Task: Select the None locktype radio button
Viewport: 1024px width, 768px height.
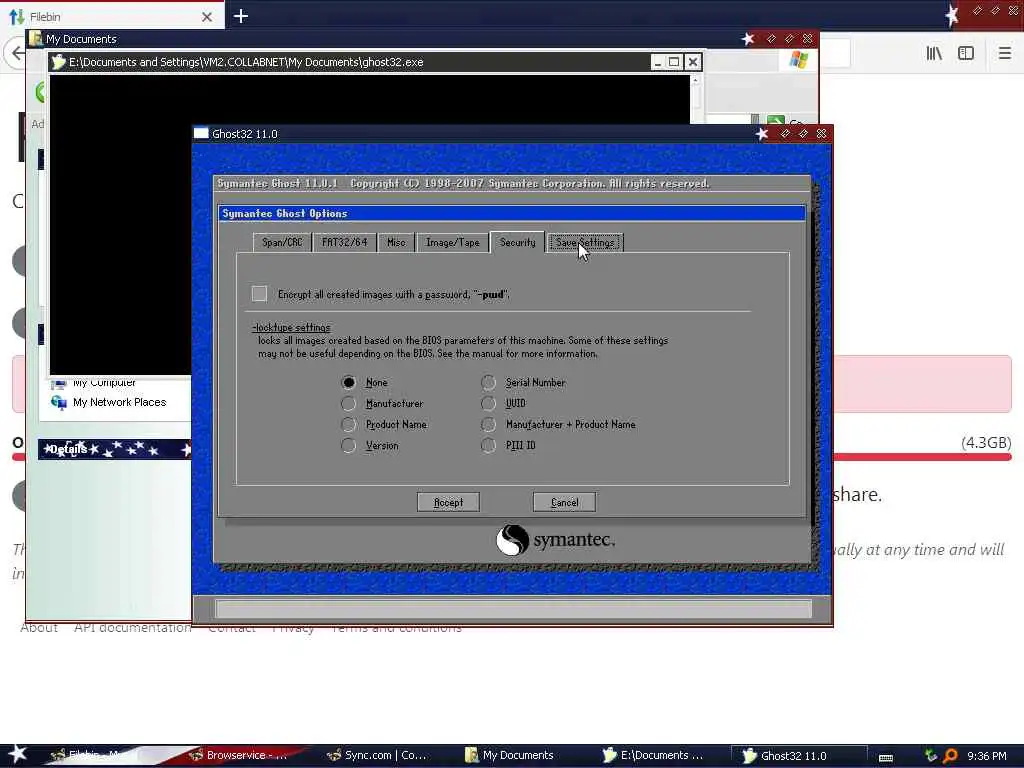Action: (x=349, y=382)
